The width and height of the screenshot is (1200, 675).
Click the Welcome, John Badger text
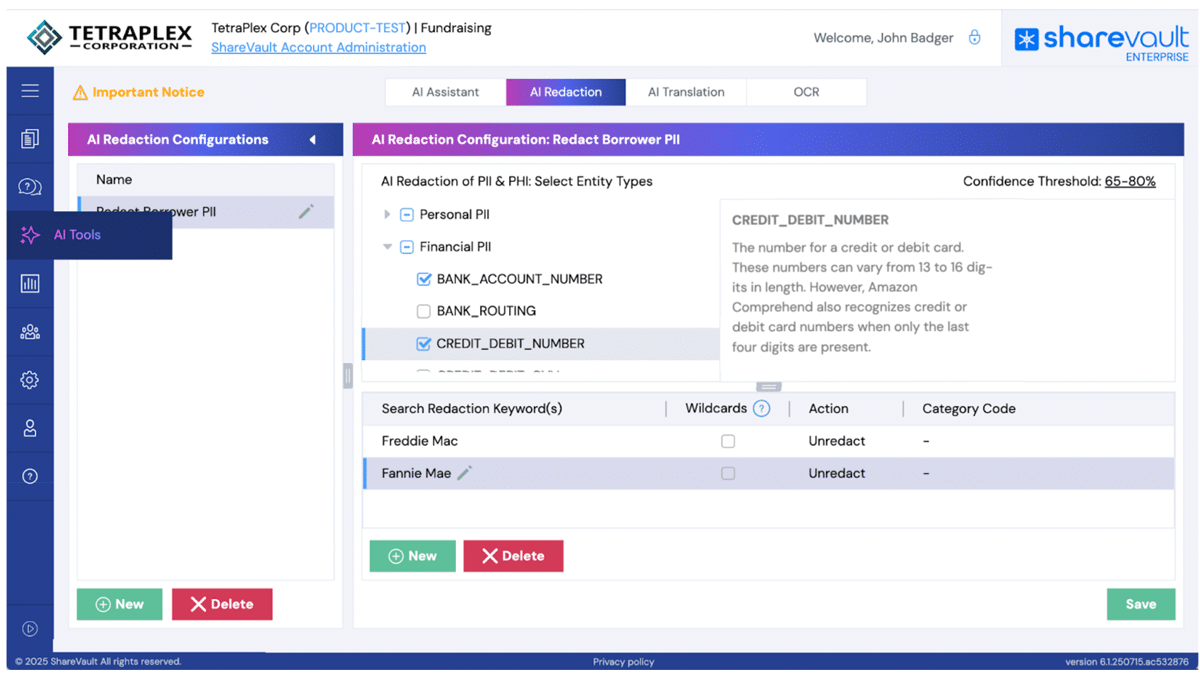click(883, 38)
